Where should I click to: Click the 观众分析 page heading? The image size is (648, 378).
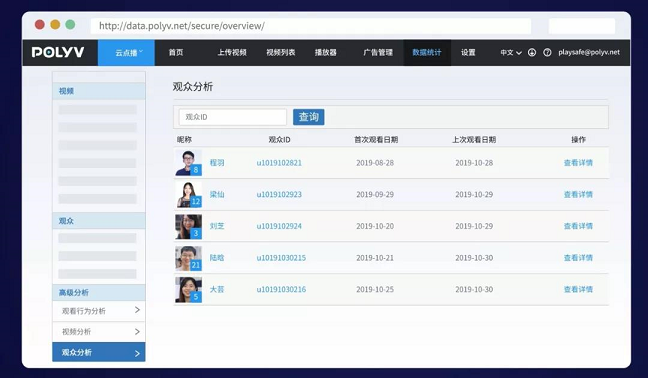193,87
